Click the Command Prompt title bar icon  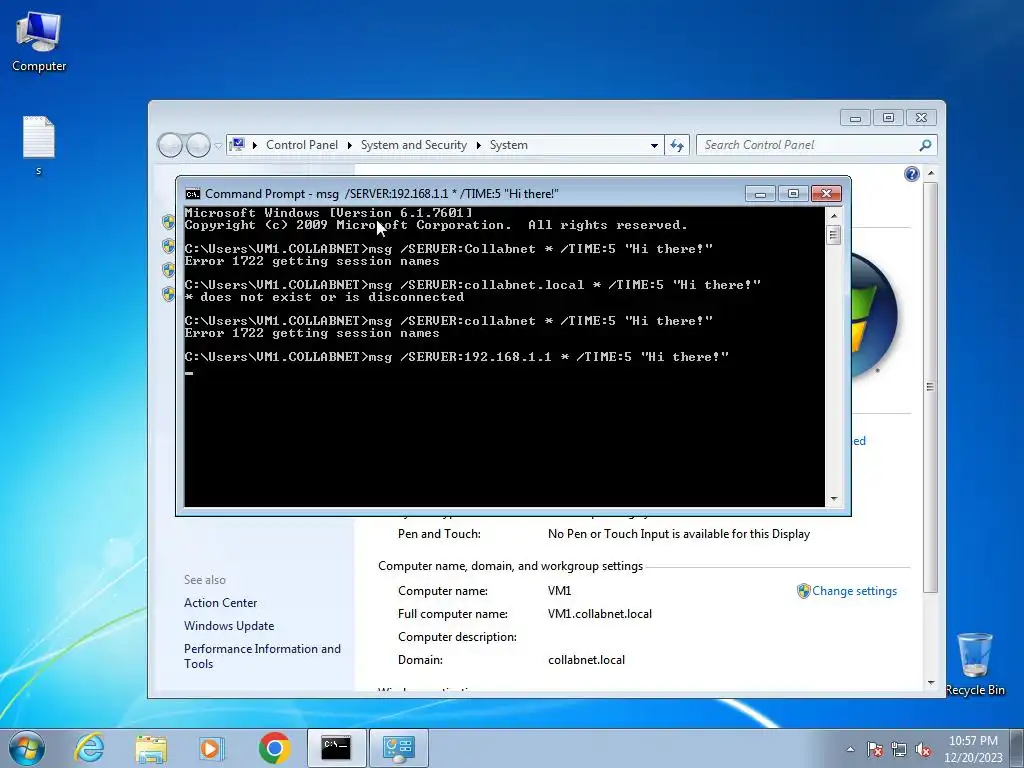click(193, 194)
